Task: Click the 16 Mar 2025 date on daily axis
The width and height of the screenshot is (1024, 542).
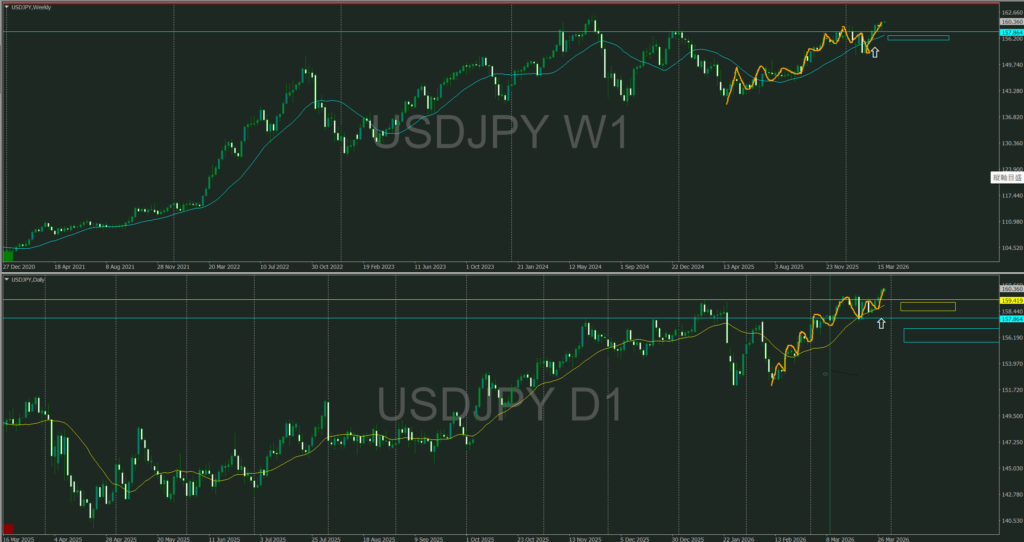Action: [18, 539]
